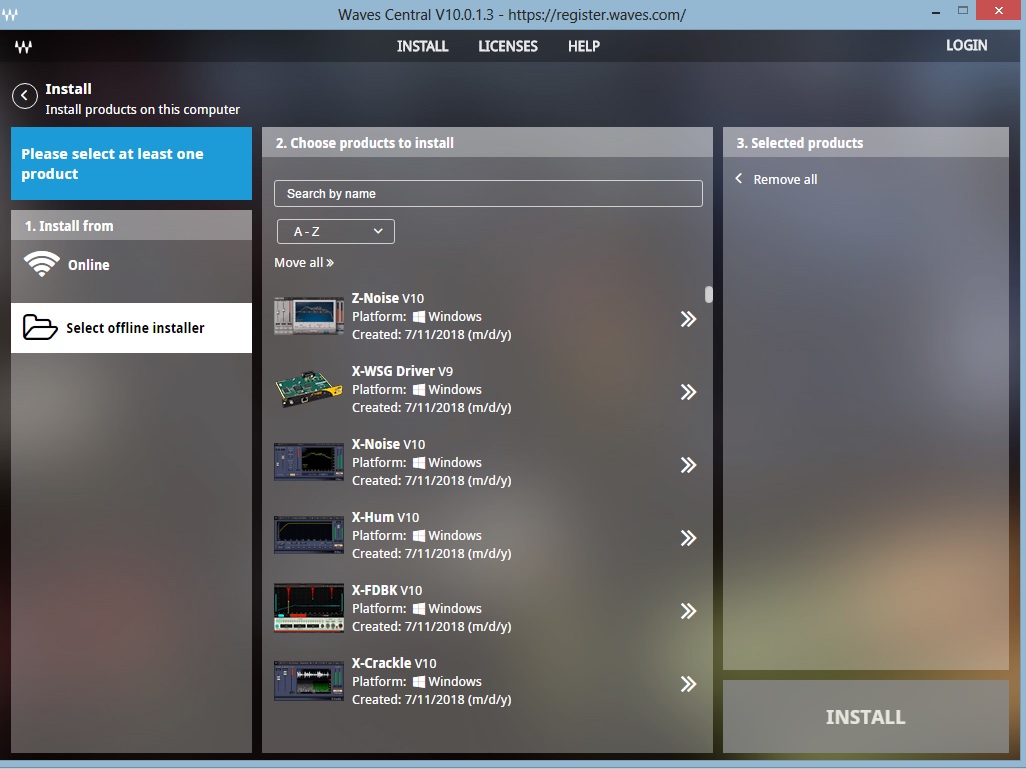
Task: Add X-FDBK V10 with its double-arrow icon
Action: click(x=688, y=611)
